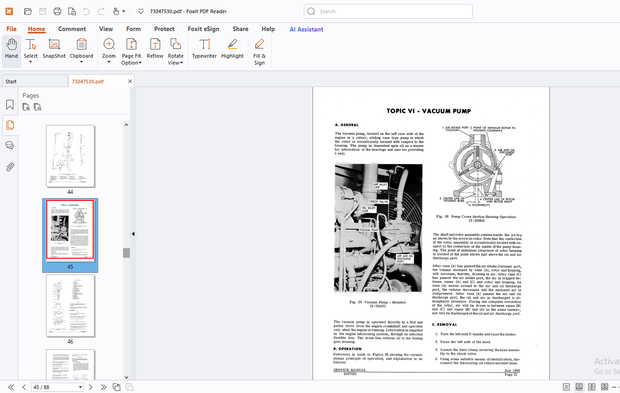620x393 pixels.
Task: Open the Rotate View dropdown
Action: click(176, 51)
